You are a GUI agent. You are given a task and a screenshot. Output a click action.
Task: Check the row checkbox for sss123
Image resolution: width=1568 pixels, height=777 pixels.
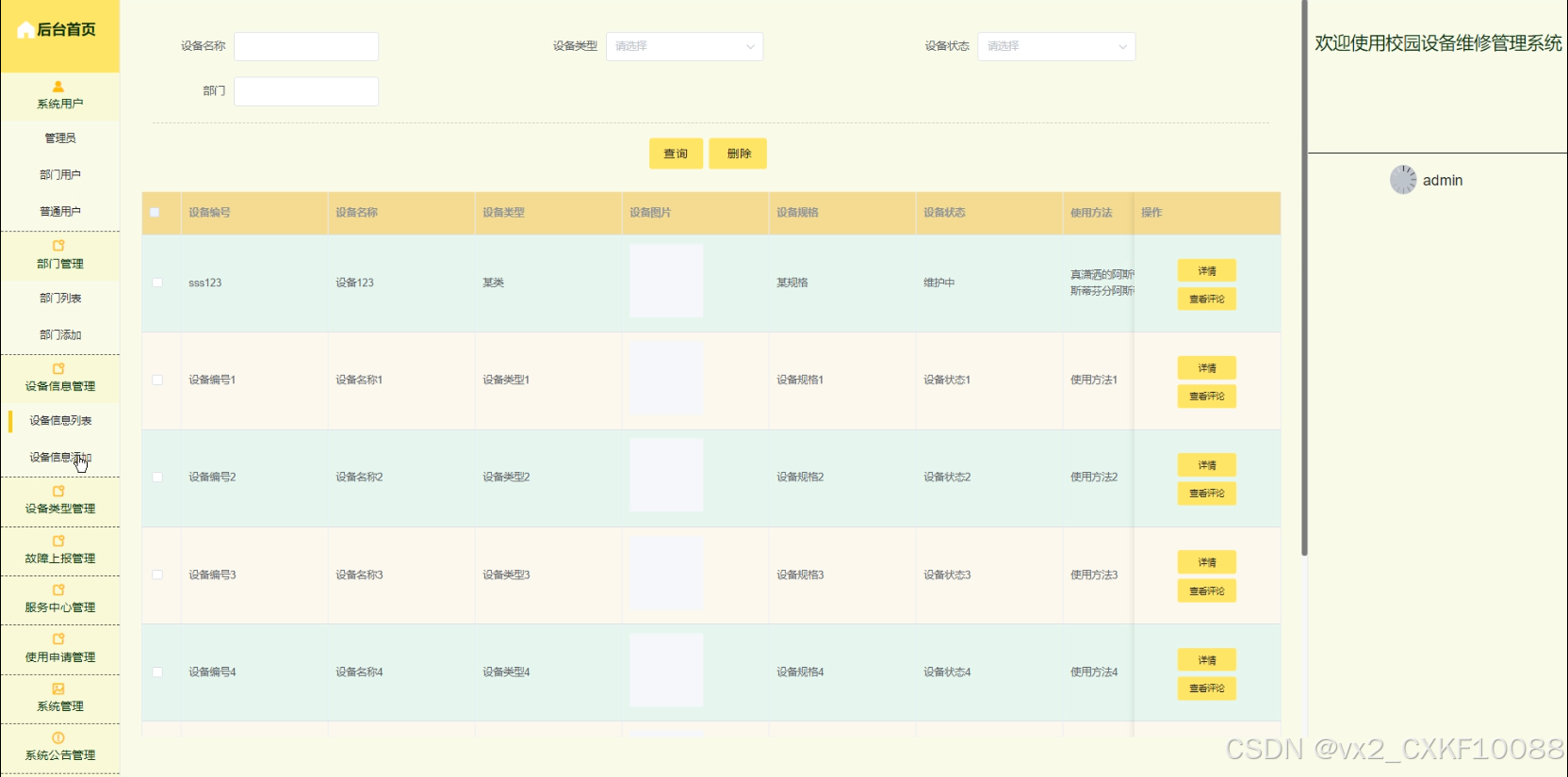[x=157, y=283]
